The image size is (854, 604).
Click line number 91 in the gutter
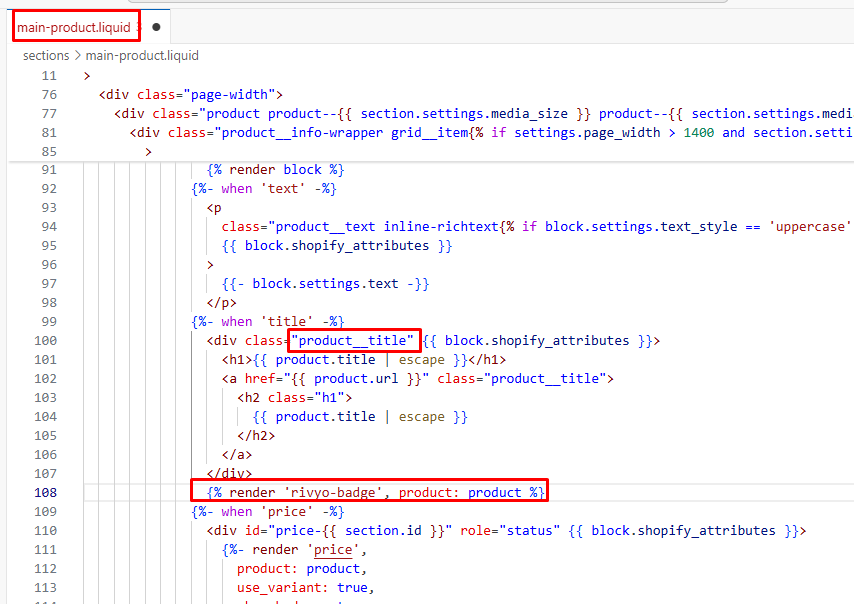[49, 169]
